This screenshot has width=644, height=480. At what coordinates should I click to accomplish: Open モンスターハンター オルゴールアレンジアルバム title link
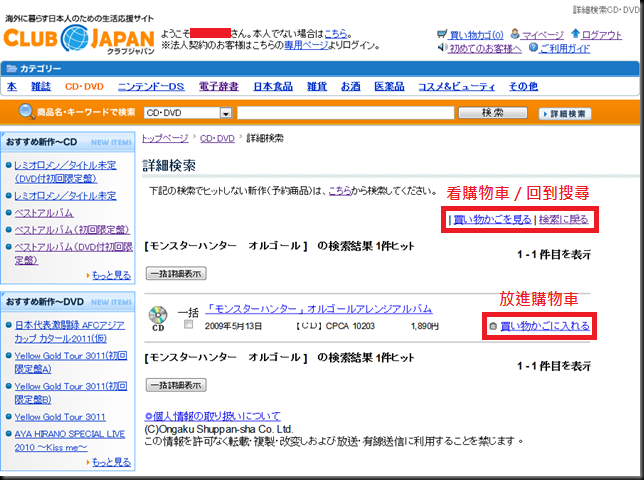pos(319,309)
